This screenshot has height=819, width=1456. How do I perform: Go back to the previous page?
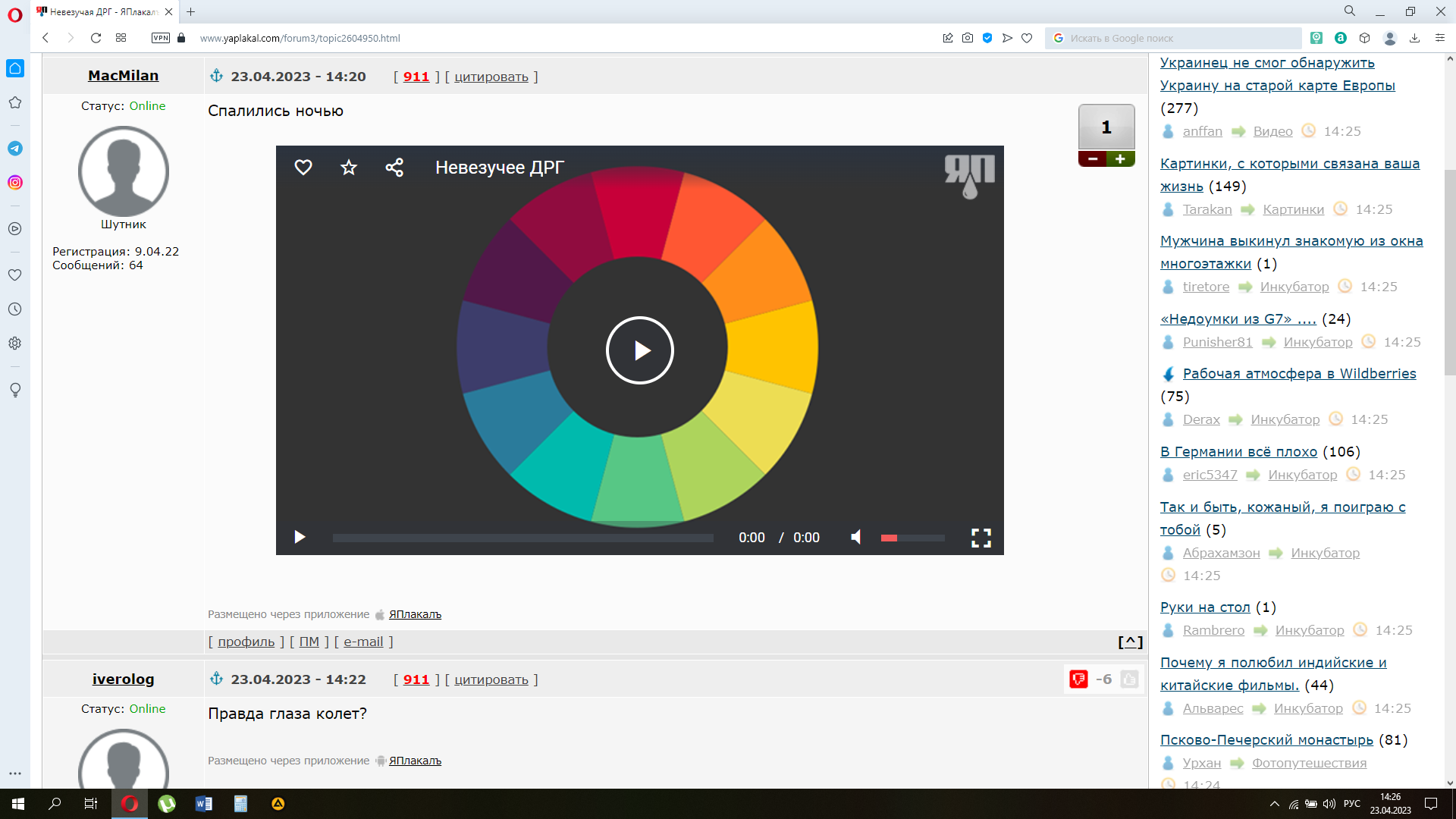pyautogui.click(x=45, y=38)
